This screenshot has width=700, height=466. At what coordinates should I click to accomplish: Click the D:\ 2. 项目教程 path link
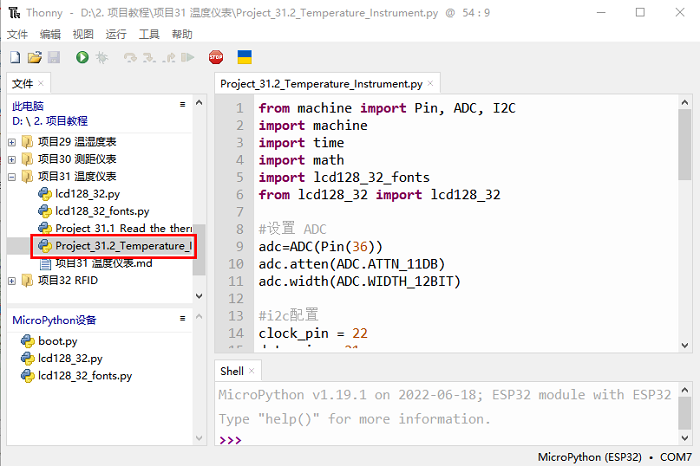[50, 120]
